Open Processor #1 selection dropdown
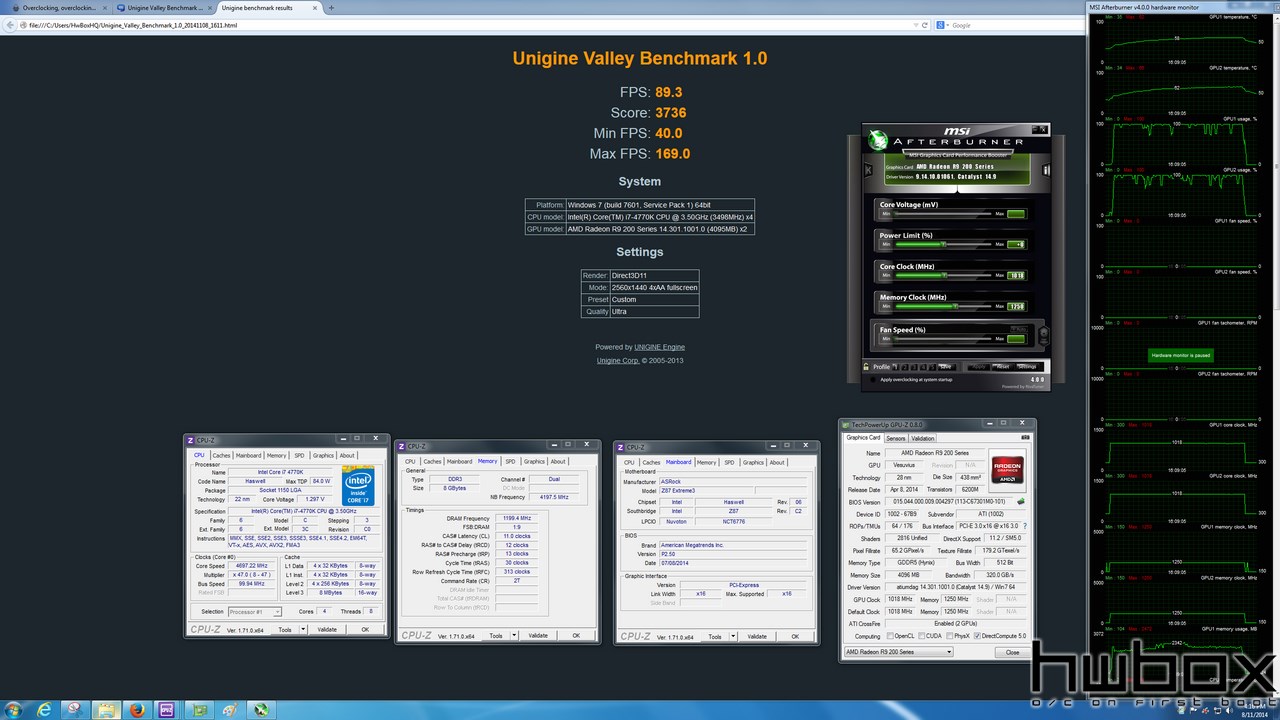The height and width of the screenshot is (720, 1280). 255,611
